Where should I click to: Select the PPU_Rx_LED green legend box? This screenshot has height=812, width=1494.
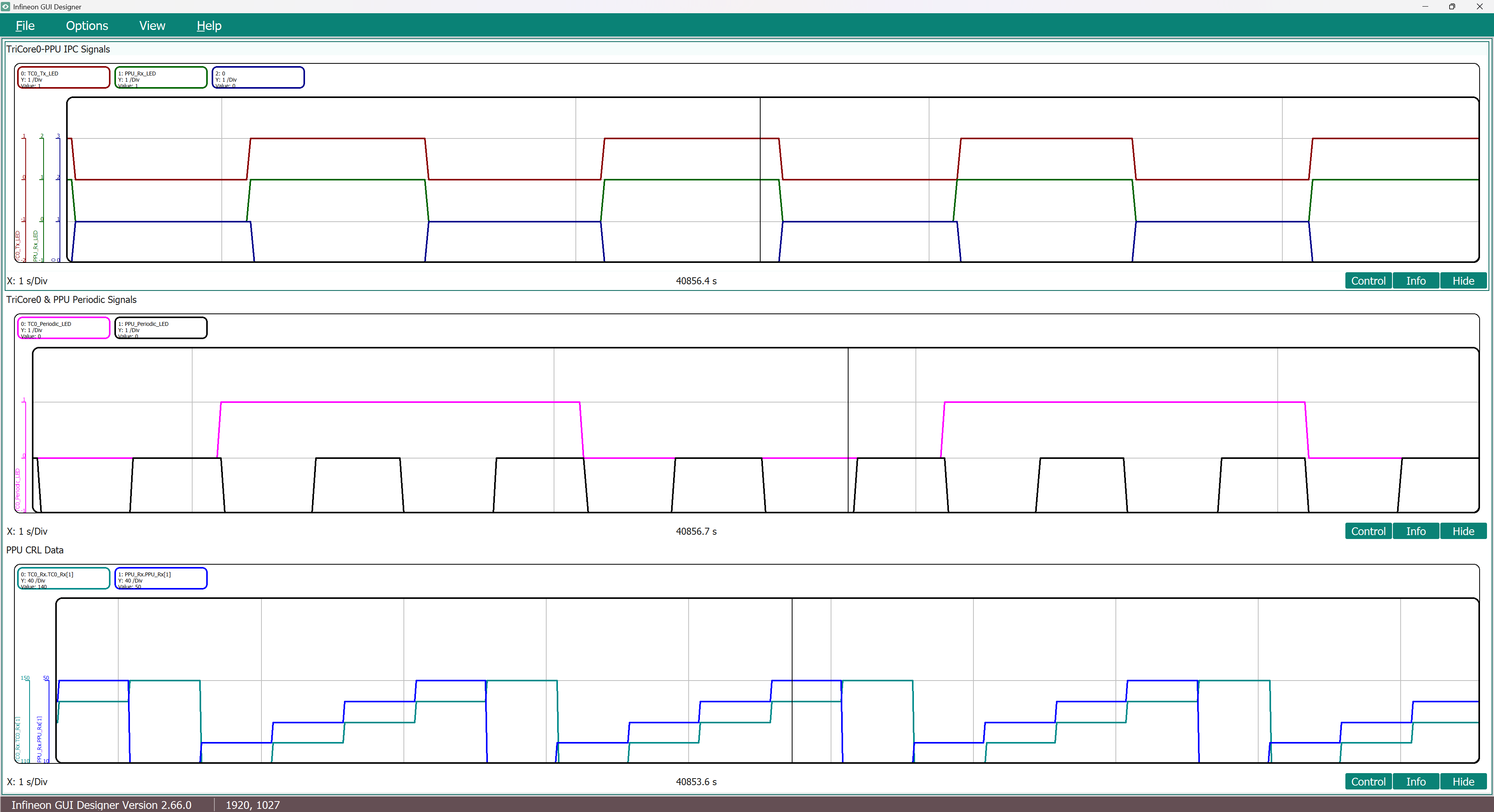tap(161, 78)
